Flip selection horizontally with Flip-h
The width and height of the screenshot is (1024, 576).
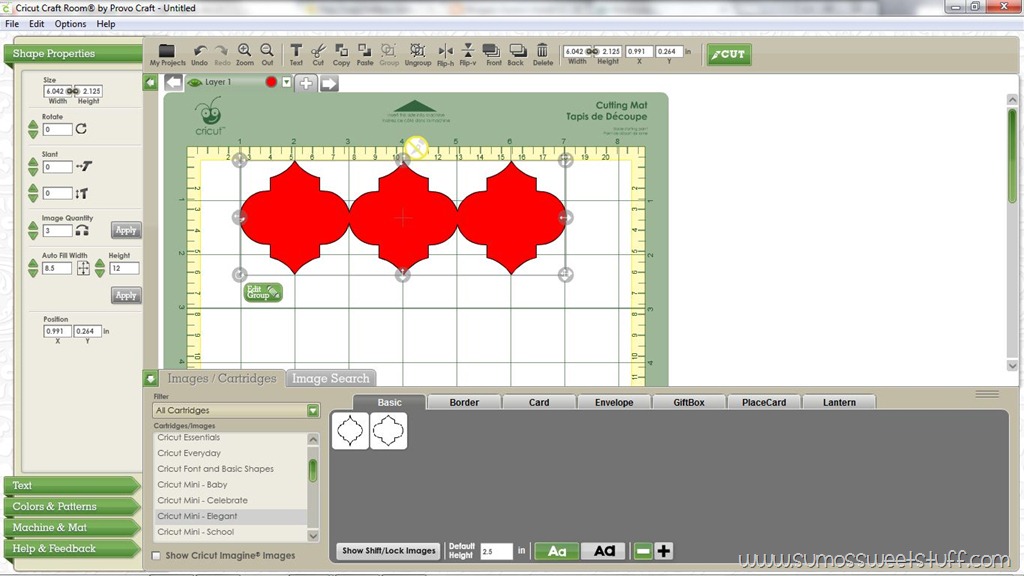(445, 54)
